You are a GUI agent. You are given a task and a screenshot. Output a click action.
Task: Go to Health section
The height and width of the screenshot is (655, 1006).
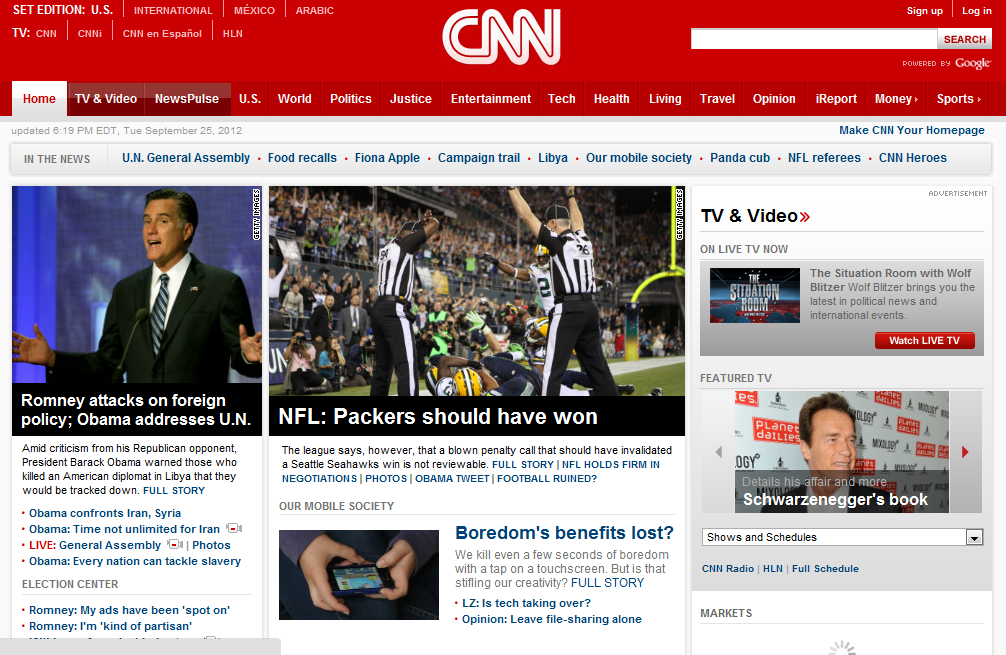(611, 99)
